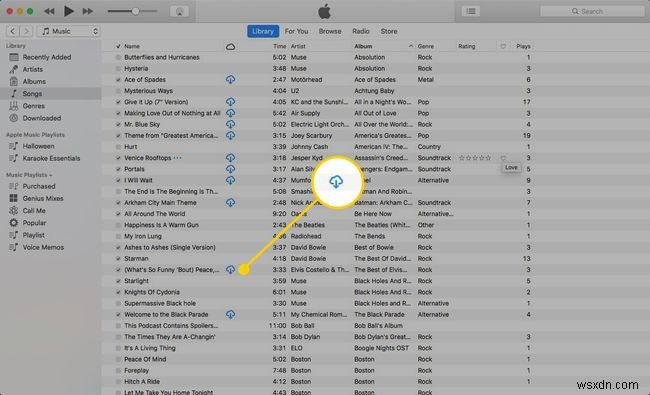Open the Up Next list icon

(471, 11)
